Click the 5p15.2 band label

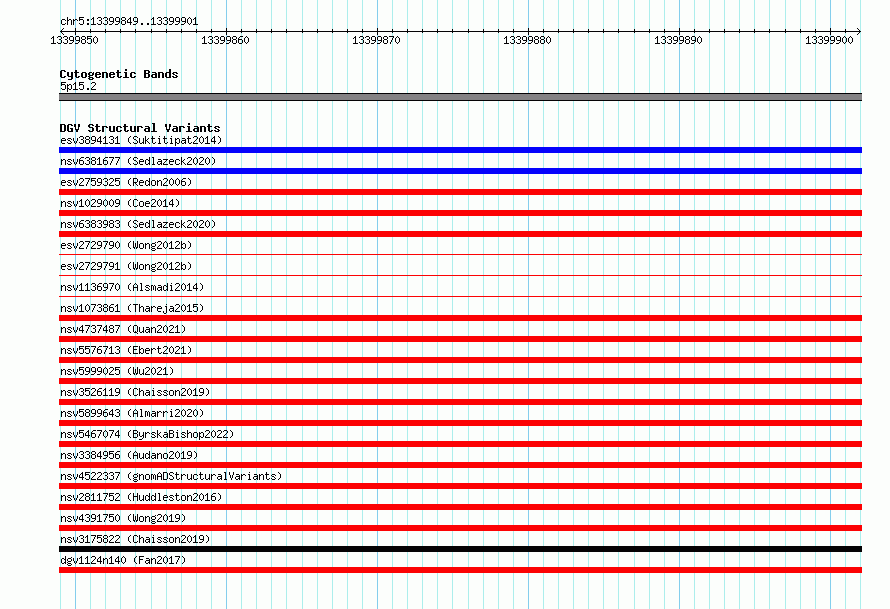78,86
